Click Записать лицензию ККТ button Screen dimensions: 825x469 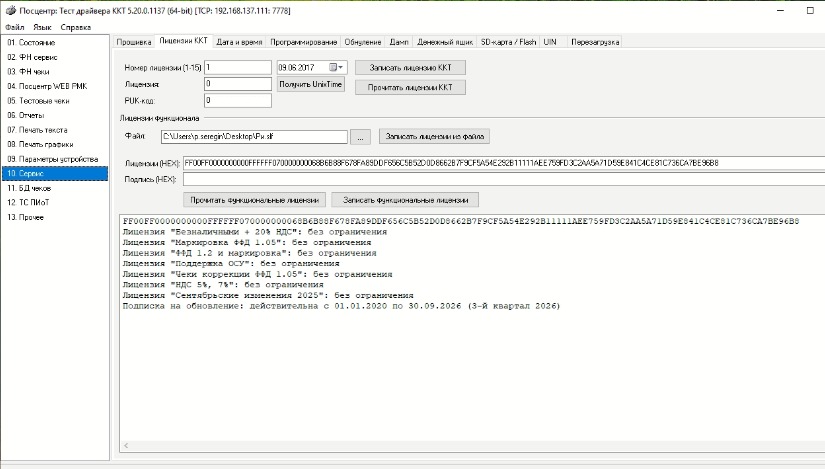(x=410, y=67)
